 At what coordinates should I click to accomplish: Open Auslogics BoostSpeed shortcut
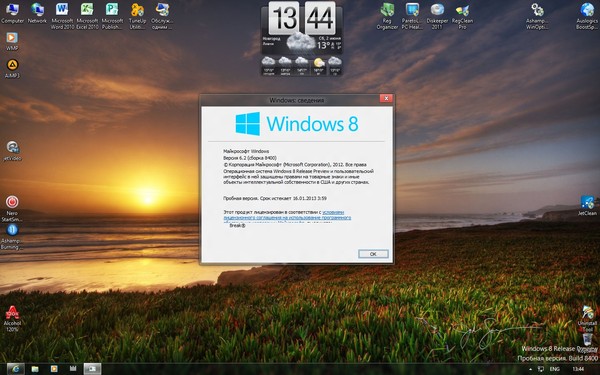coord(587,16)
